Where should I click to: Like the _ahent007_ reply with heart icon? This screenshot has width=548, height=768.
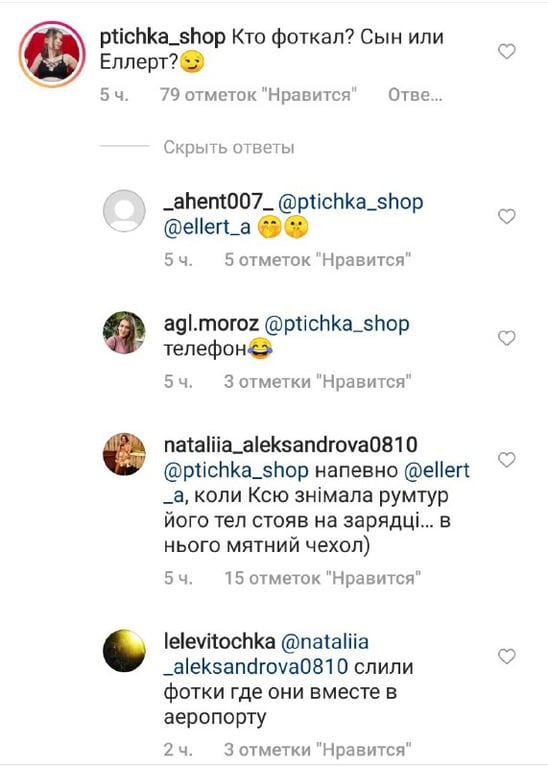(507, 216)
